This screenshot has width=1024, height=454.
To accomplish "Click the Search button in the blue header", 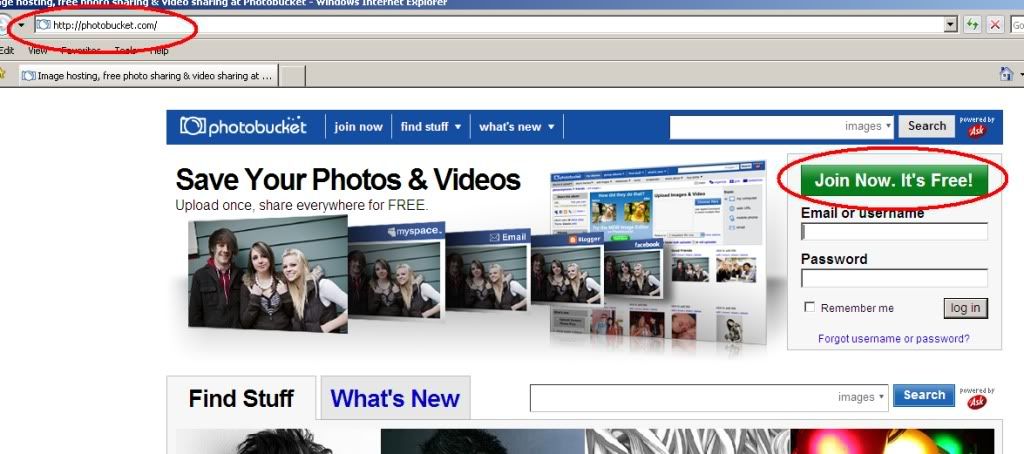I will [927, 126].
